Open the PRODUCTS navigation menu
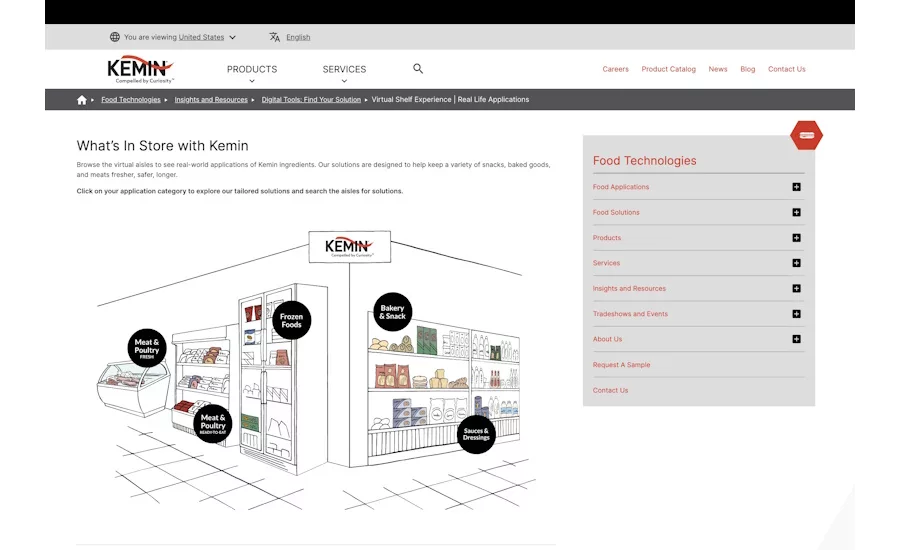The image size is (900, 550). pyautogui.click(x=252, y=69)
